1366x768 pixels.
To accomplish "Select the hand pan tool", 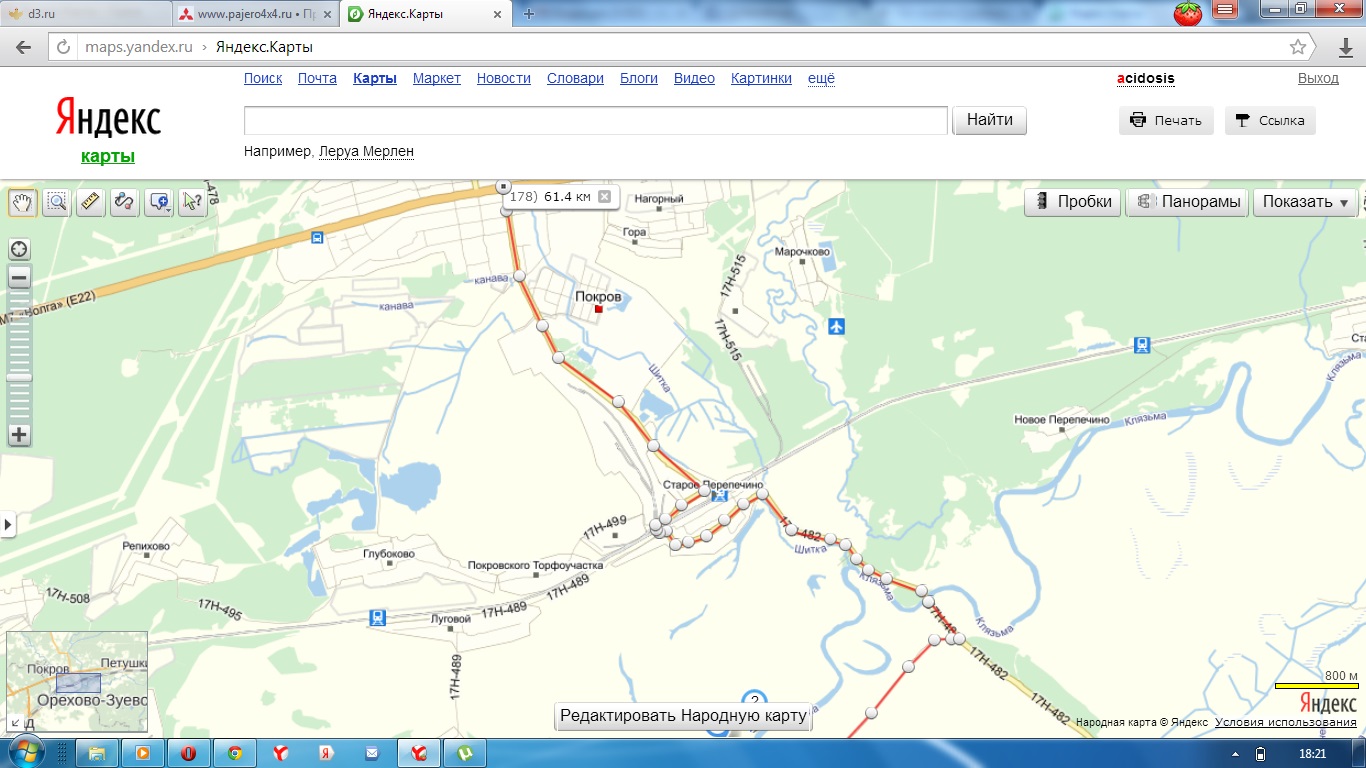I will (22, 202).
